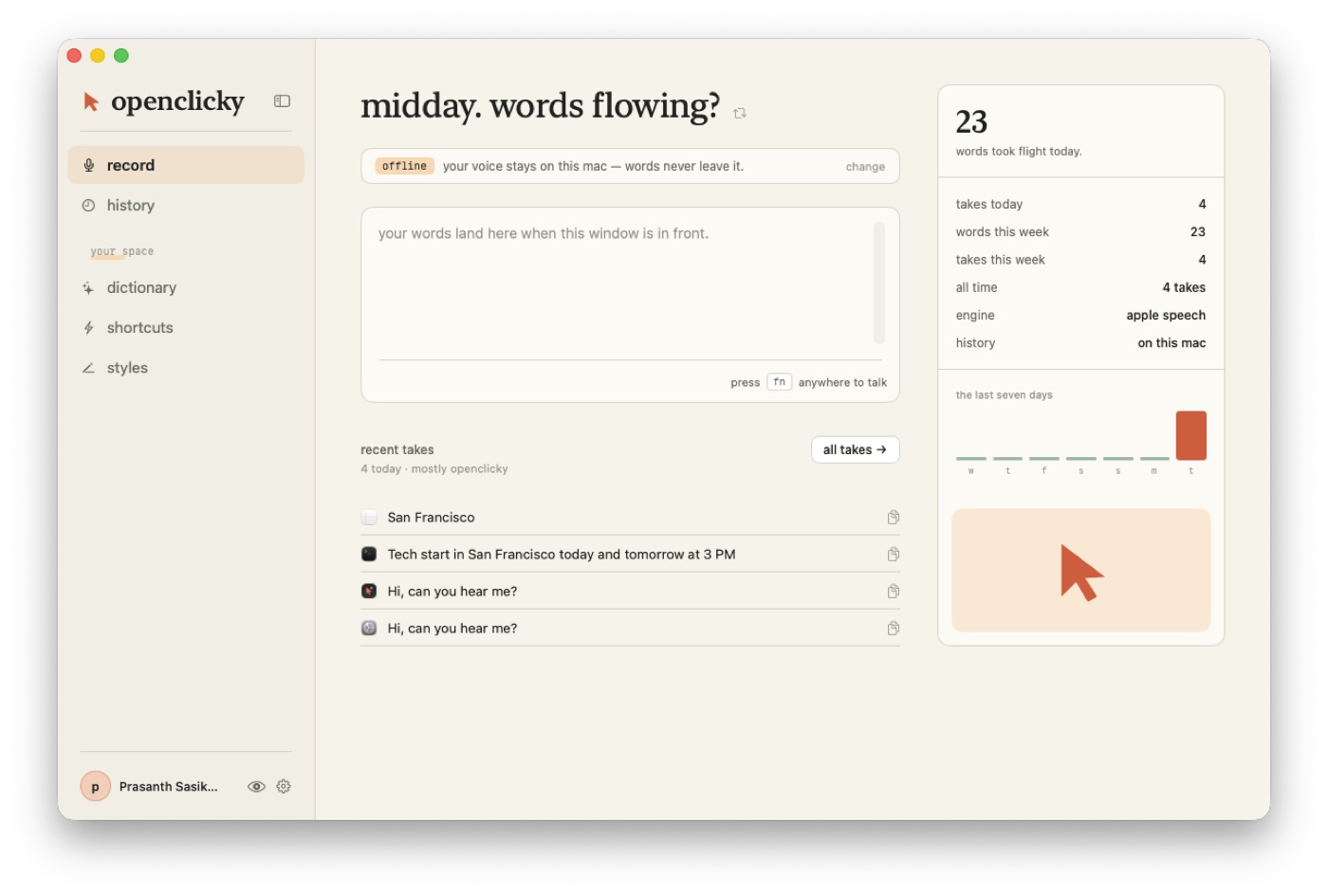The width and height of the screenshot is (1328, 896).
Task: Click the "your space" section label
Action: (x=122, y=251)
